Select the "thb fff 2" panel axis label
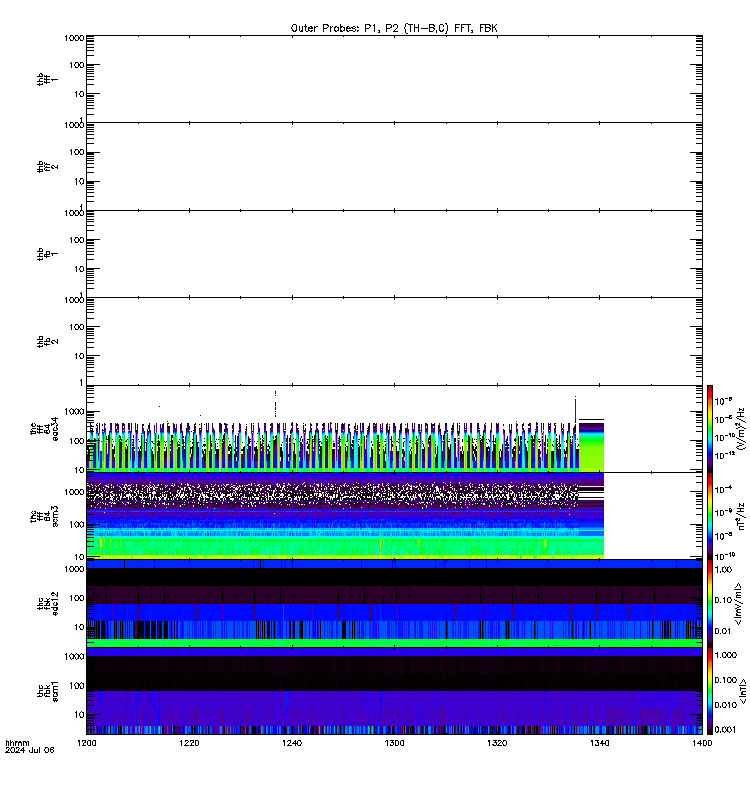The height and width of the screenshot is (800, 750). coord(47,166)
